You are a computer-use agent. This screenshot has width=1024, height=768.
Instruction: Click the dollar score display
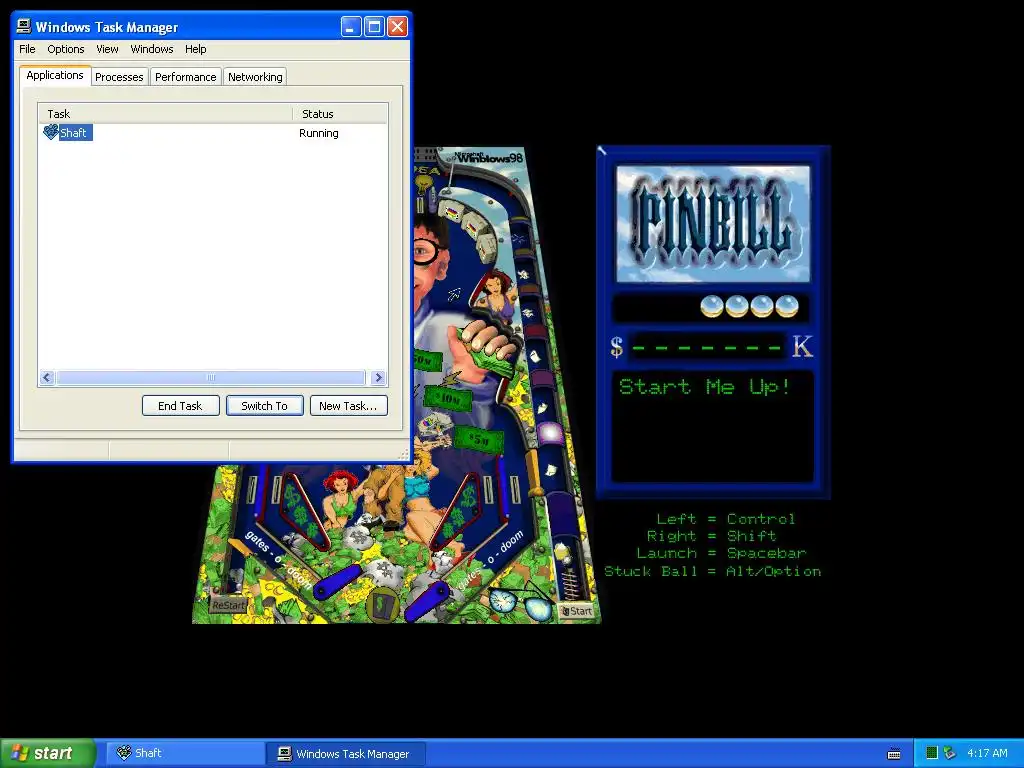(x=709, y=347)
